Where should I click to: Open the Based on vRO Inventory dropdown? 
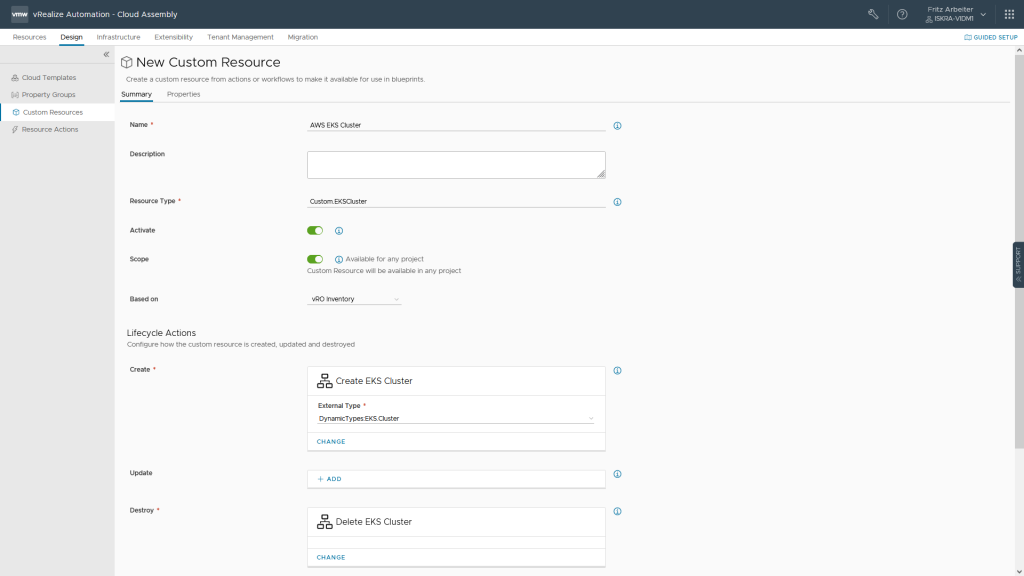click(355, 299)
